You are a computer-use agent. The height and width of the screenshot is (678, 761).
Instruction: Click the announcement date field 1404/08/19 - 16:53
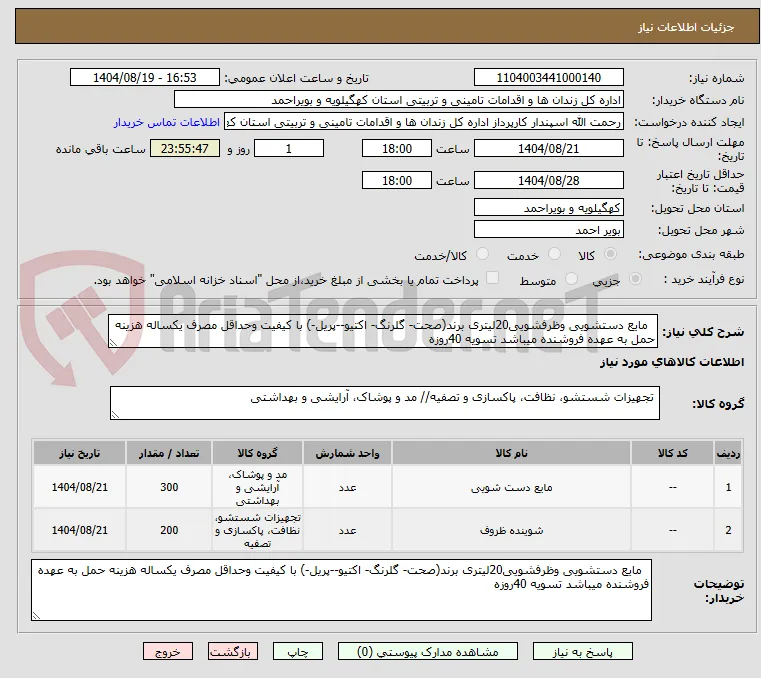tap(145, 78)
